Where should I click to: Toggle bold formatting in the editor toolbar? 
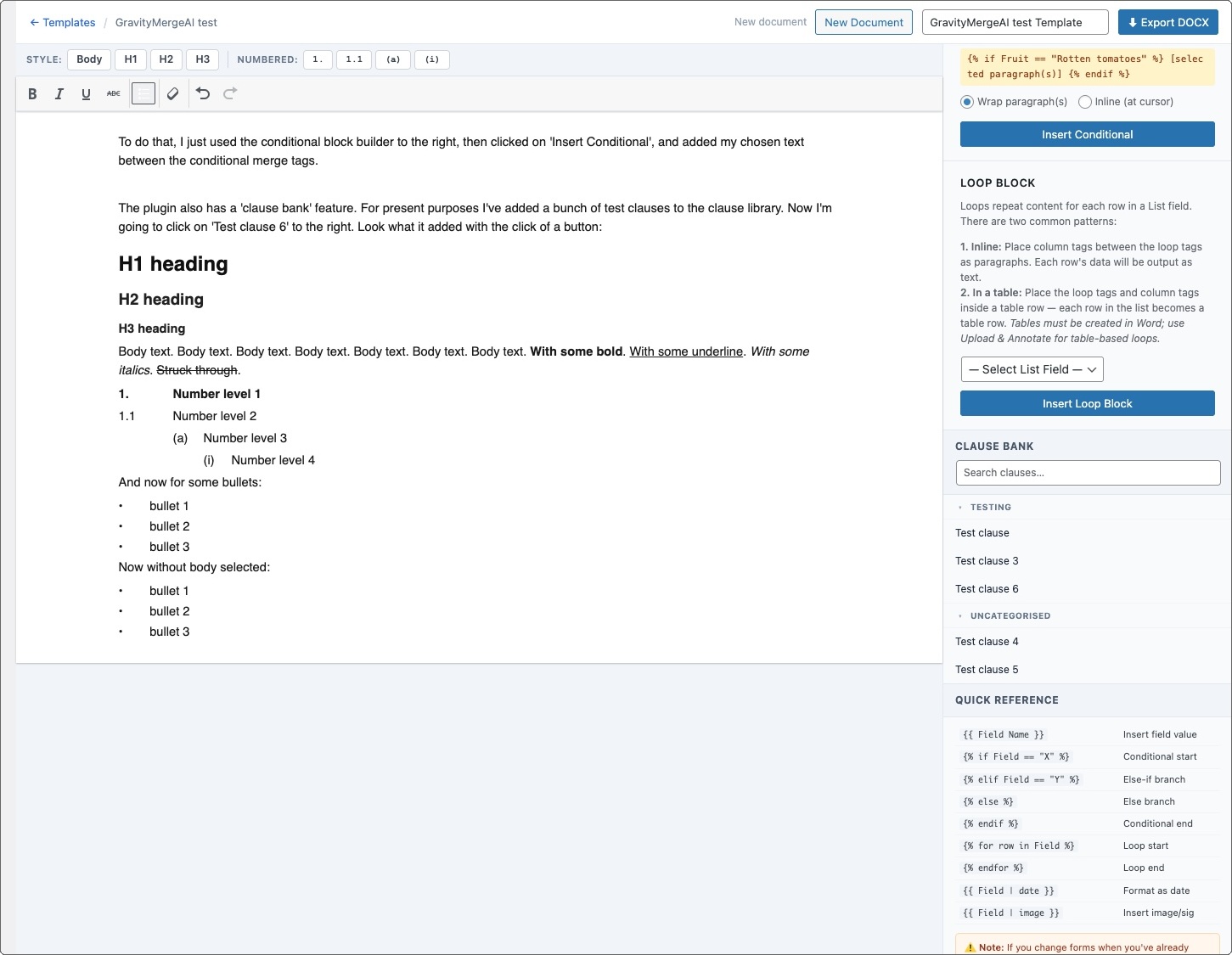(32, 94)
